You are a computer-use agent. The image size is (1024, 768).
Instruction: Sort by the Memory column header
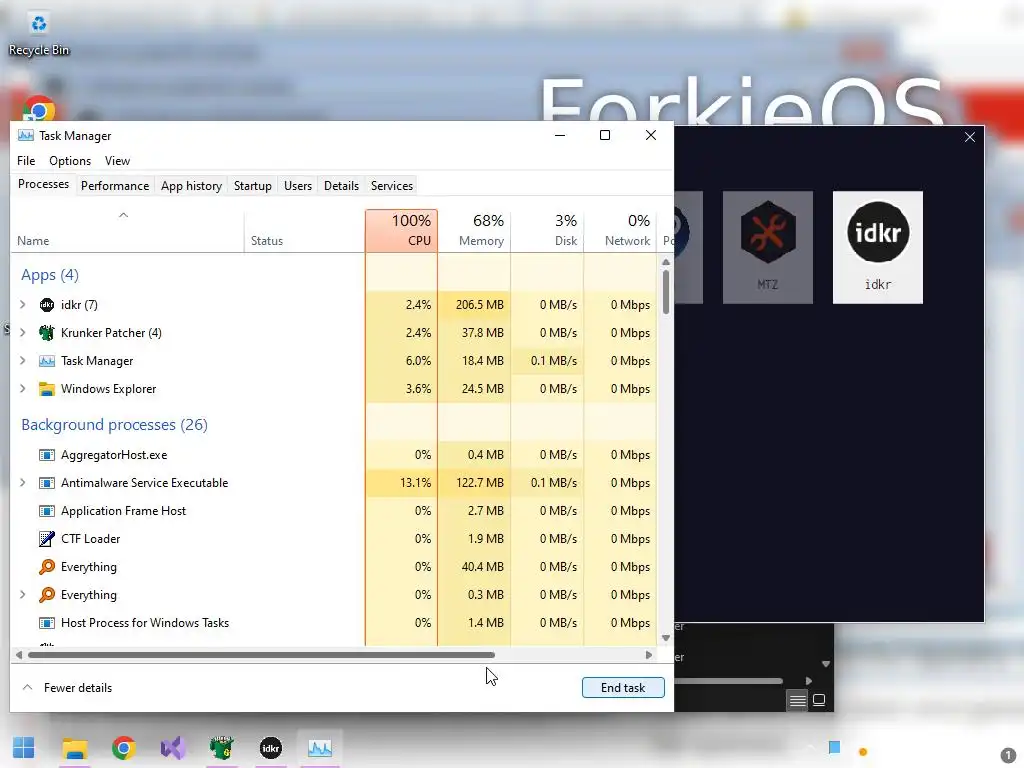click(474, 231)
